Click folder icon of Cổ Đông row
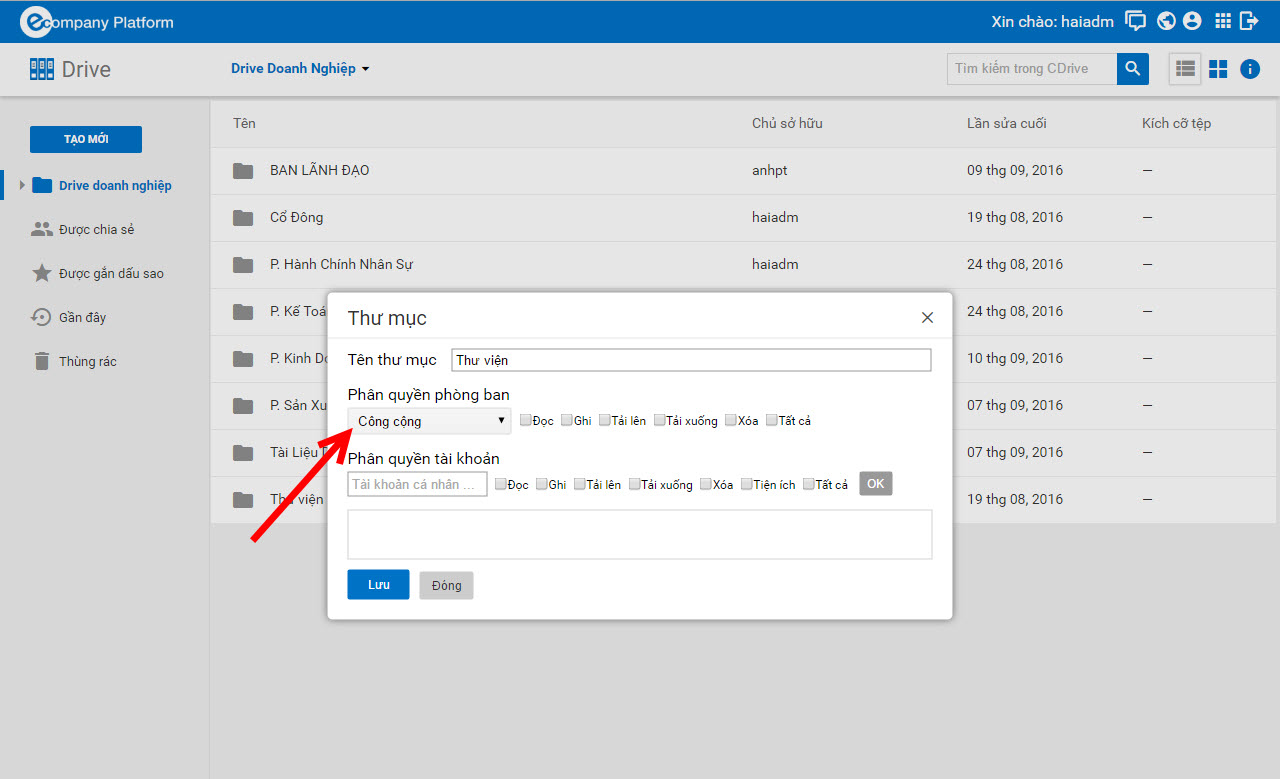 (x=243, y=218)
